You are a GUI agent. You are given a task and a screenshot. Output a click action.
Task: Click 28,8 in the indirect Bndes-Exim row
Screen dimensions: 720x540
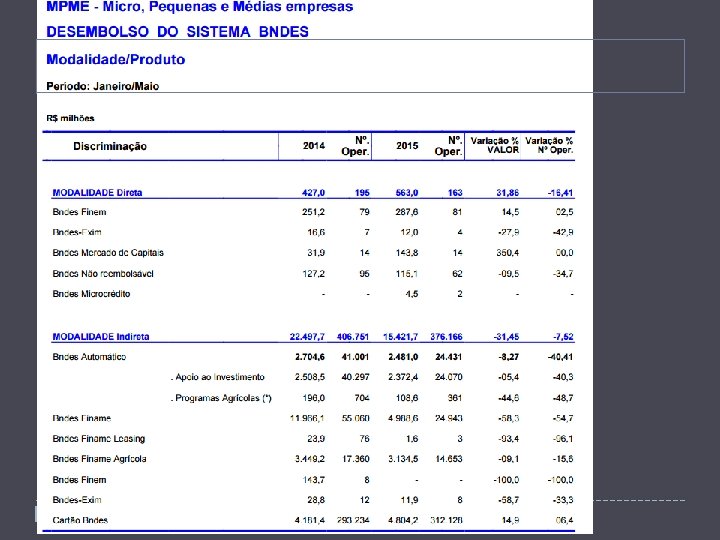[x=316, y=500]
